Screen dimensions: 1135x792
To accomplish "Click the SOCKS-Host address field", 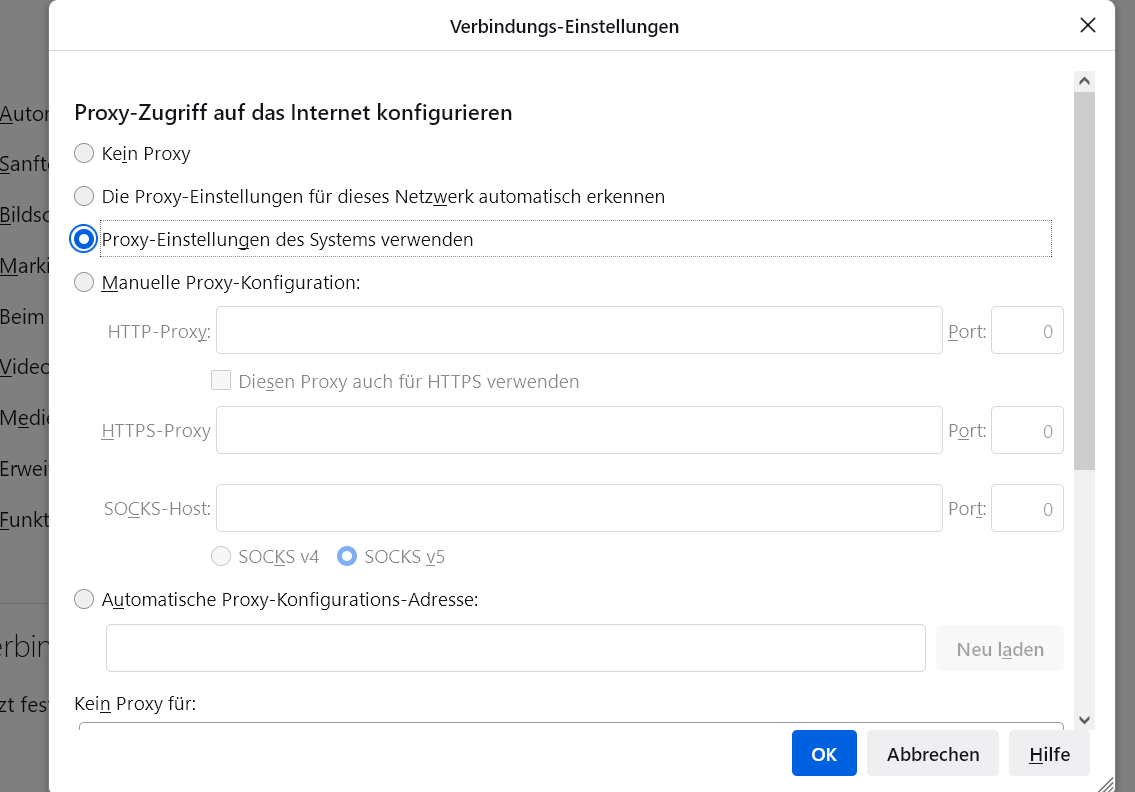I will (579, 509).
